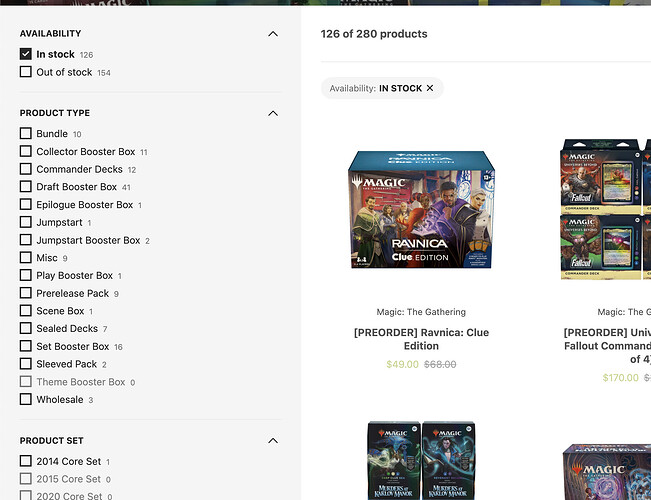This screenshot has height=500, width=651.
Task: Open the Fallout Commander Decks product image
Action: pyautogui.click(x=606, y=209)
